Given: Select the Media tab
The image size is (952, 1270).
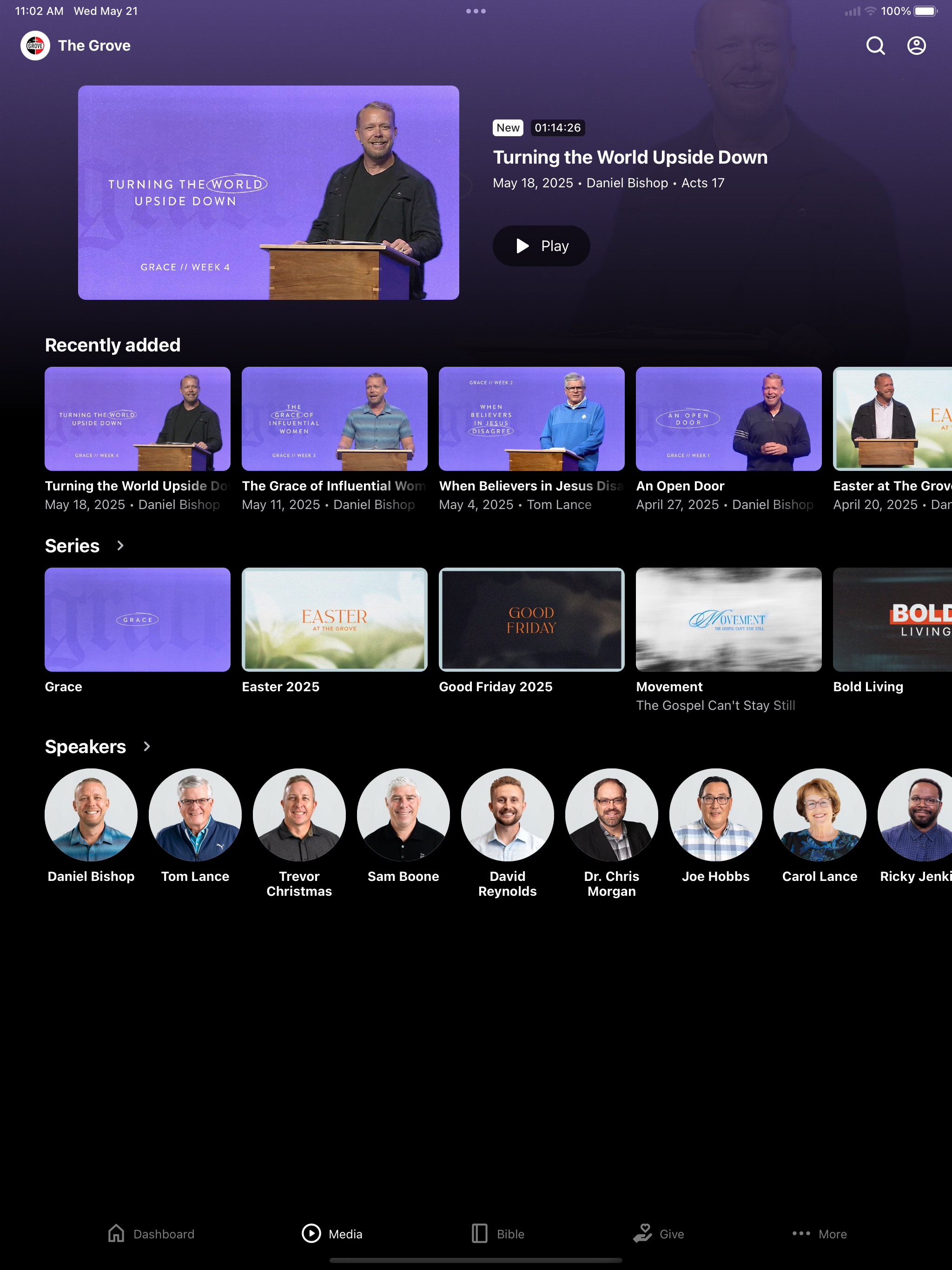Looking at the screenshot, I should (332, 1233).
